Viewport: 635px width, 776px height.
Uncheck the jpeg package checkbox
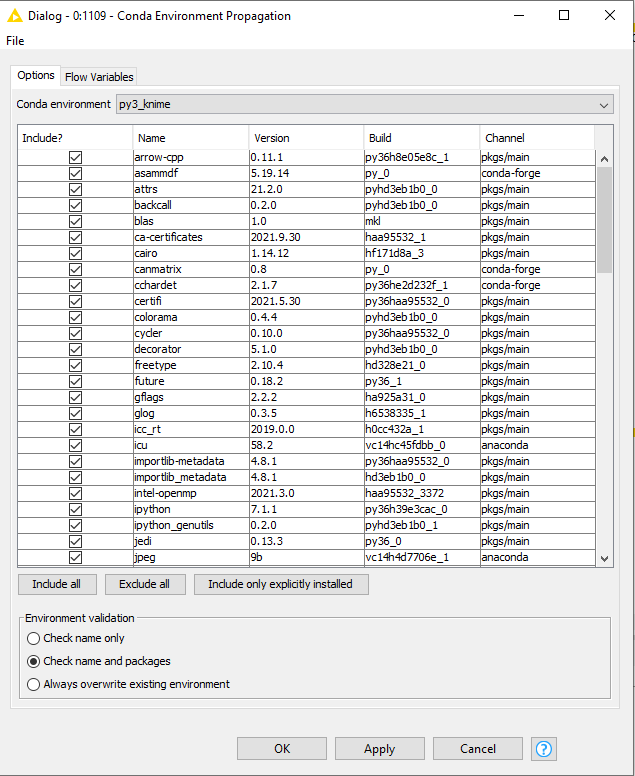click(75, 557)
